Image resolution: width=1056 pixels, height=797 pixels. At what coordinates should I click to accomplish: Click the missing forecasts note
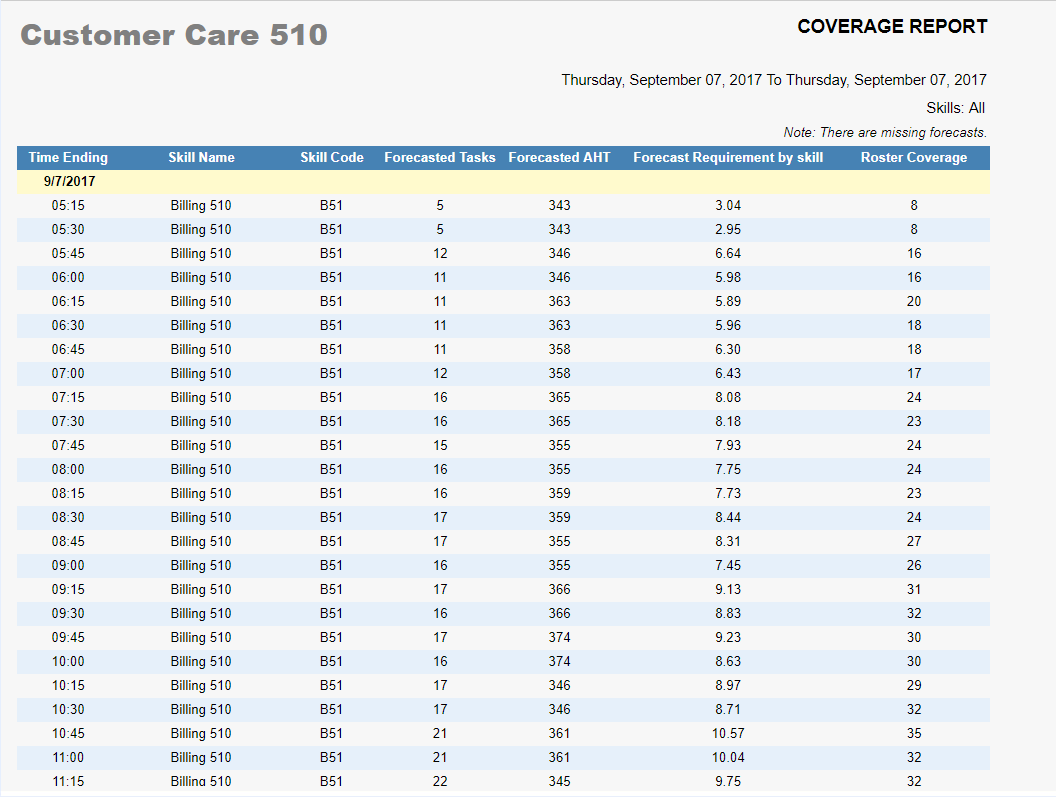coord(885,133)
